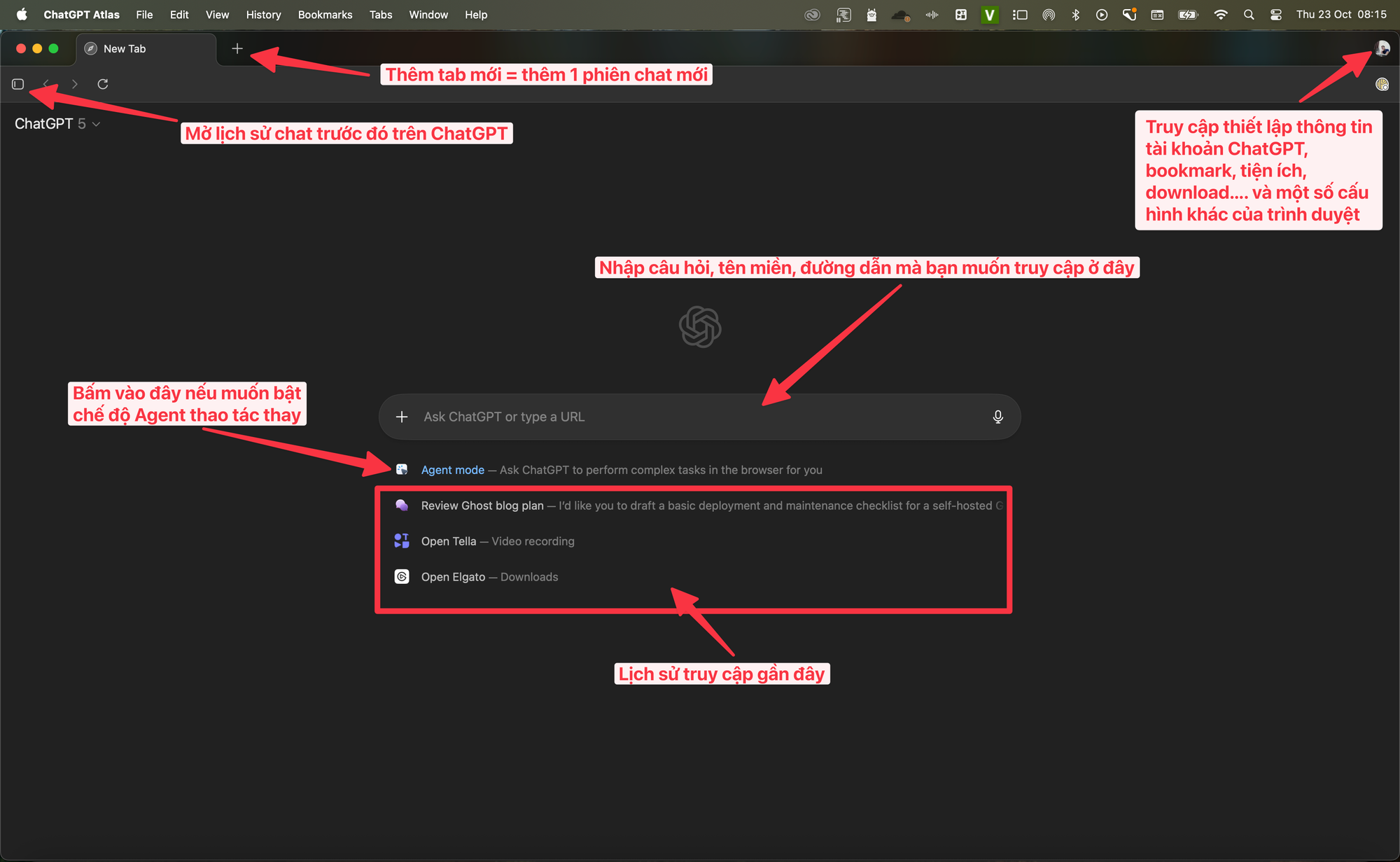Open a new tab with plus button

(237, 48)
